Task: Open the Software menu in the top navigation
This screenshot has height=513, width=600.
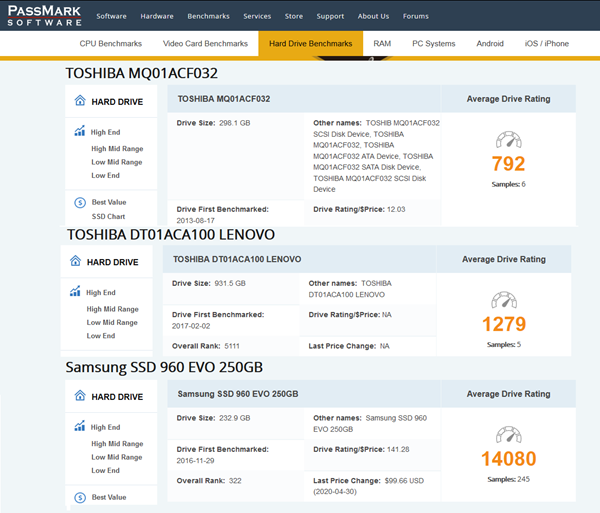Action: point(111,16)
